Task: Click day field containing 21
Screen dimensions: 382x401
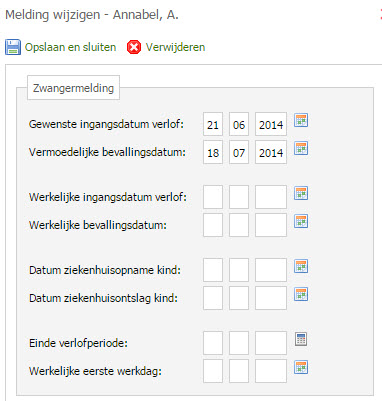Action: [213, 124]
